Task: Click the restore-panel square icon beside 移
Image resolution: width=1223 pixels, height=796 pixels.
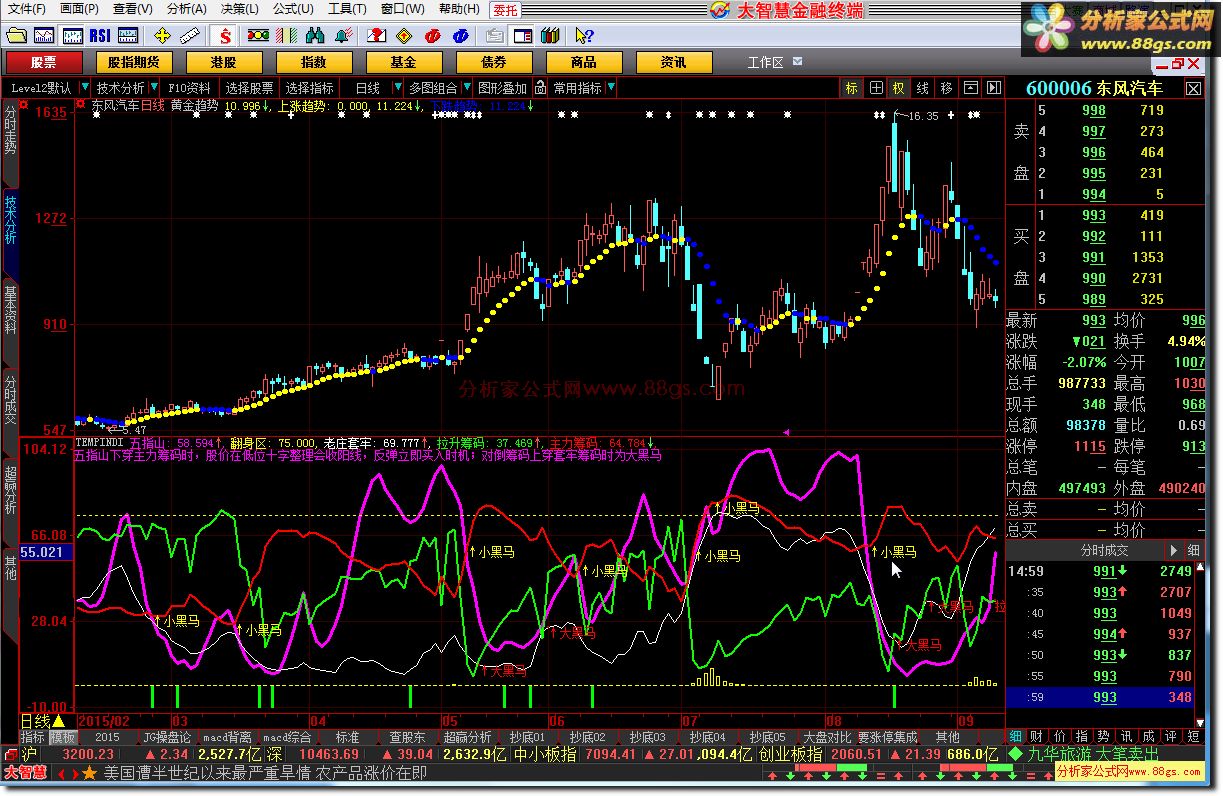Action: pos(970,88)
